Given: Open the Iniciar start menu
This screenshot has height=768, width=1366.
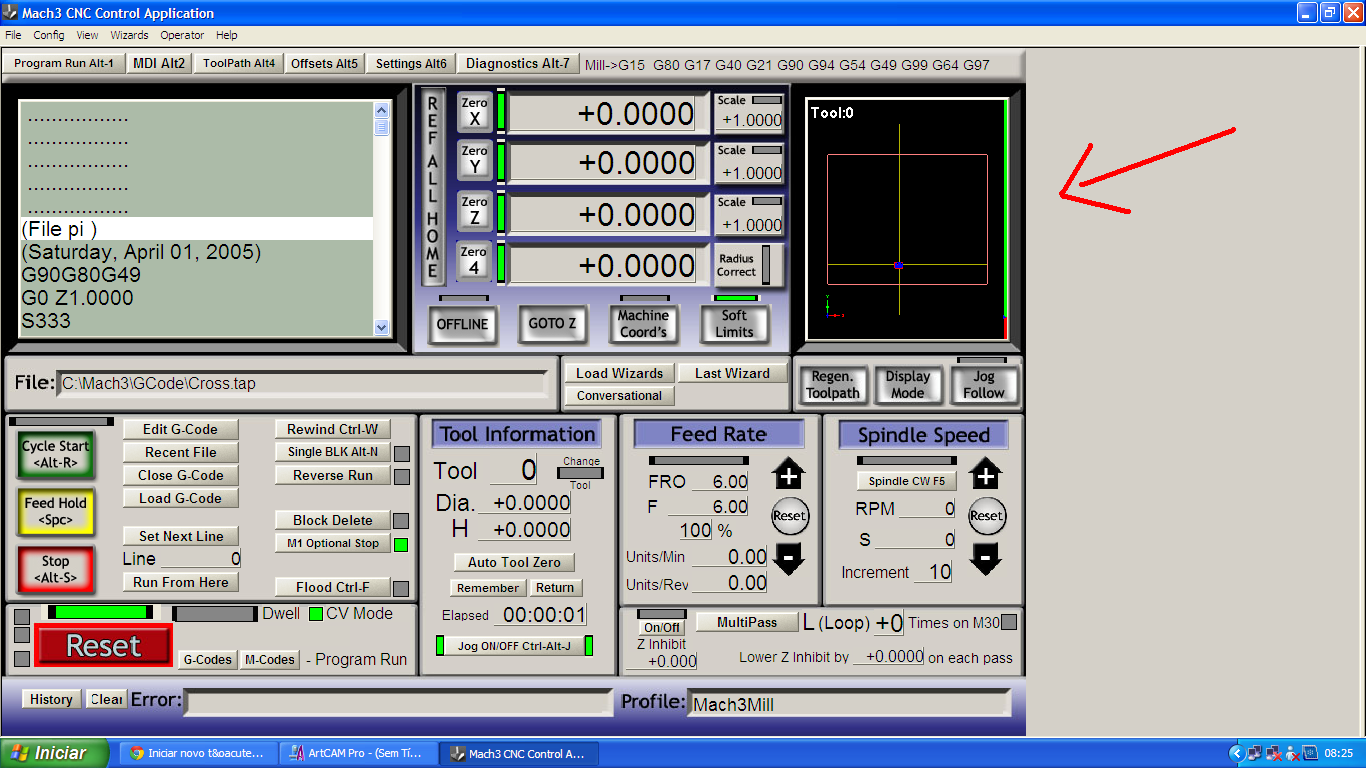Looking at the screenshot, I should point(52,753).
